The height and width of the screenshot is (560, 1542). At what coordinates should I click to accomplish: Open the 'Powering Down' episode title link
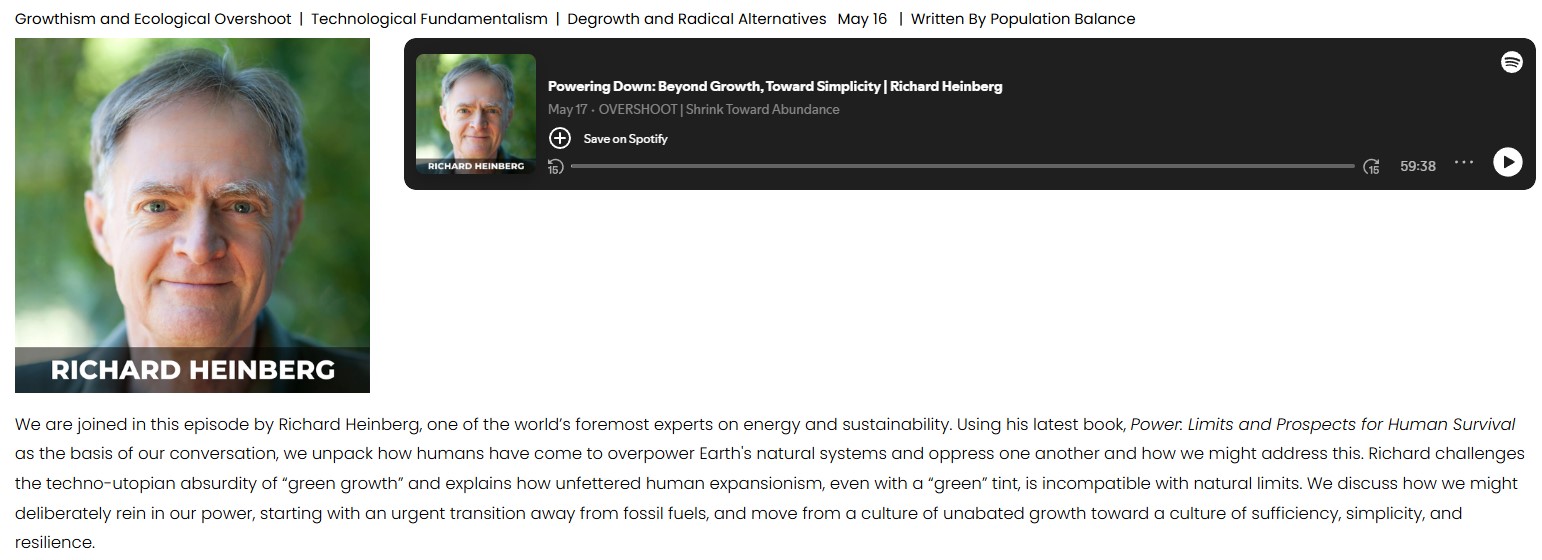coord(774,86)
